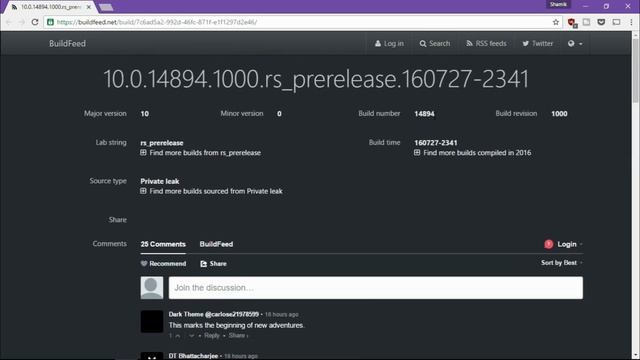The height and width of the screenshot is (360, 640).
Task: Find more builds sourced from Private leak
Action: pyautogui.click(x=216, y=191)
